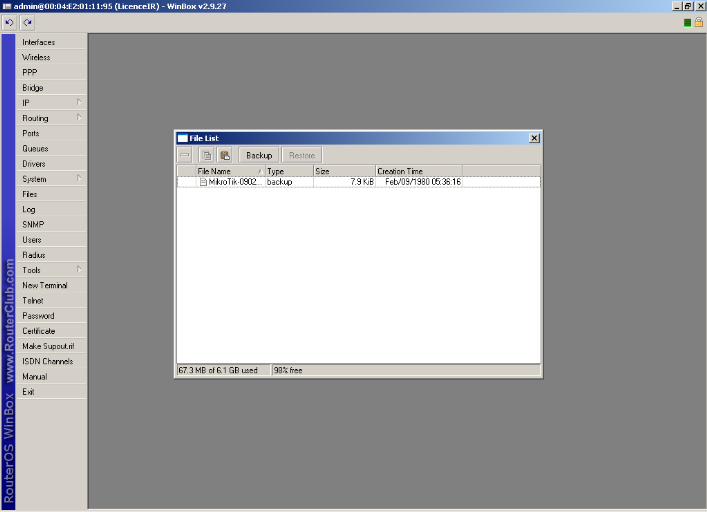Click the 'backup' type cell
Image resolution: width=707 pixels, height=512 pixels.
[x=280, y=182]
